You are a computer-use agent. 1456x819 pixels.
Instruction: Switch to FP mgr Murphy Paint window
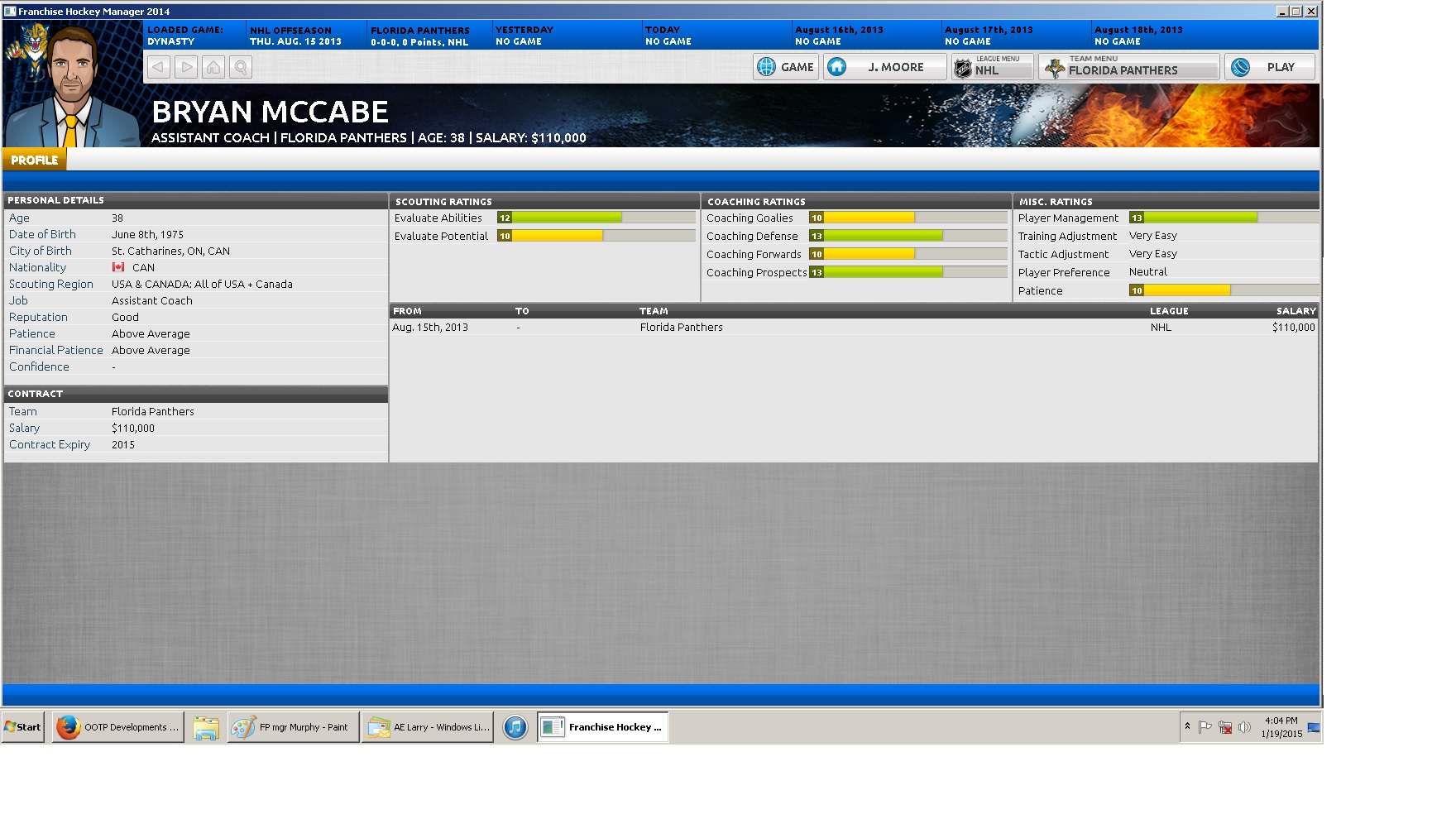click(293, 727)
